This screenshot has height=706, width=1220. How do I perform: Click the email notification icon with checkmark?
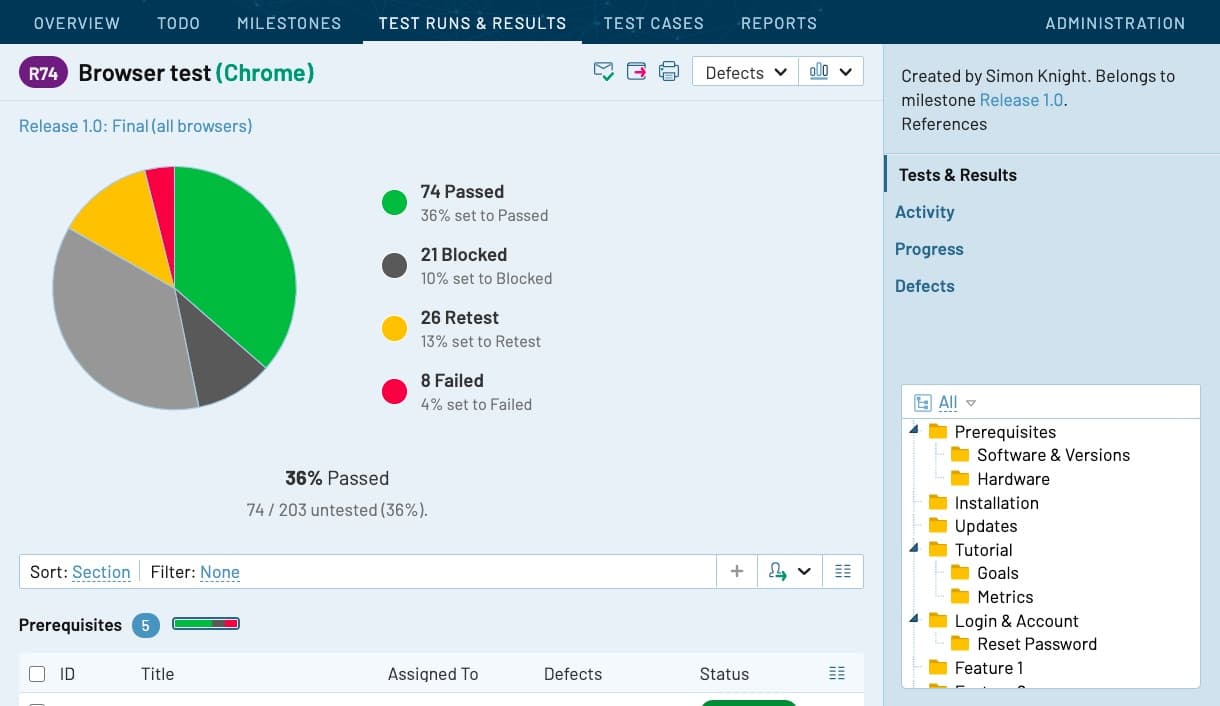603,72
